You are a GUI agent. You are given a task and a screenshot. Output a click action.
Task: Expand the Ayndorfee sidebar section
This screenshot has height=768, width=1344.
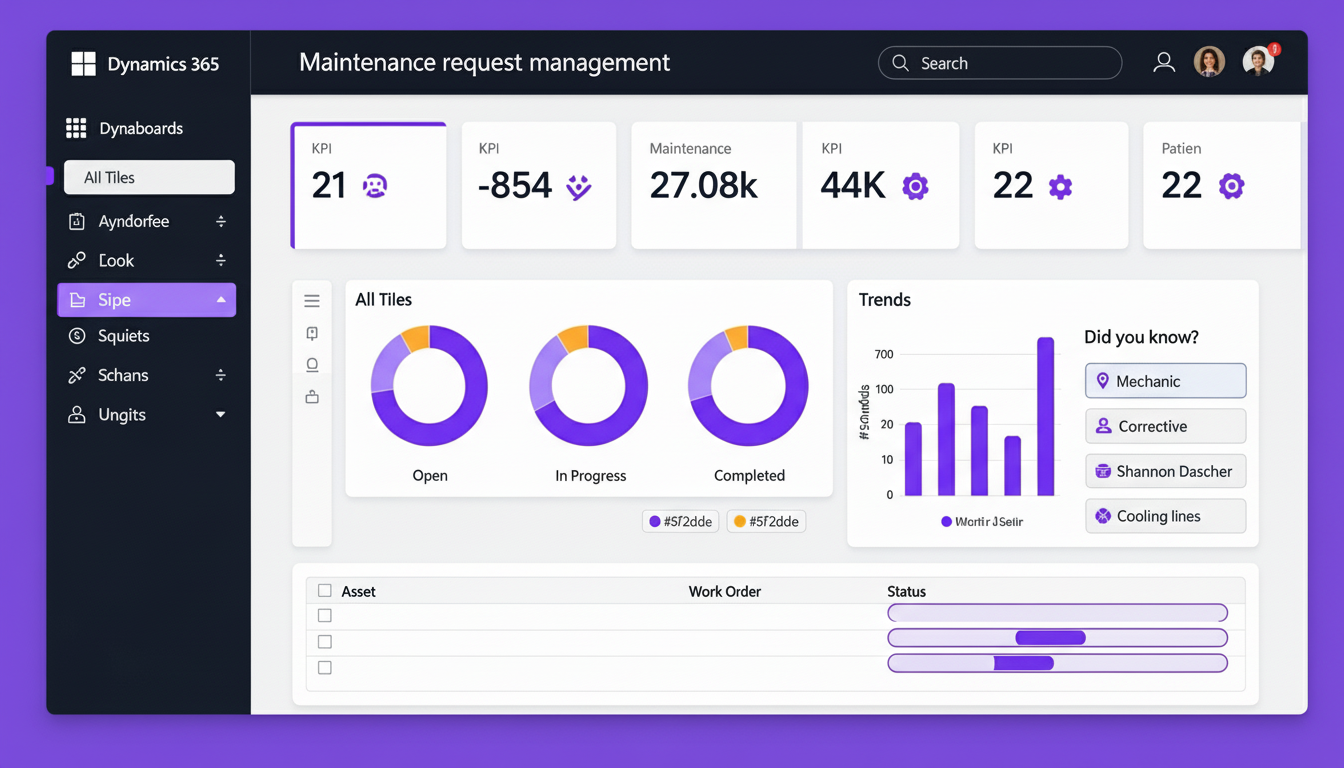(x=221, y=221)
